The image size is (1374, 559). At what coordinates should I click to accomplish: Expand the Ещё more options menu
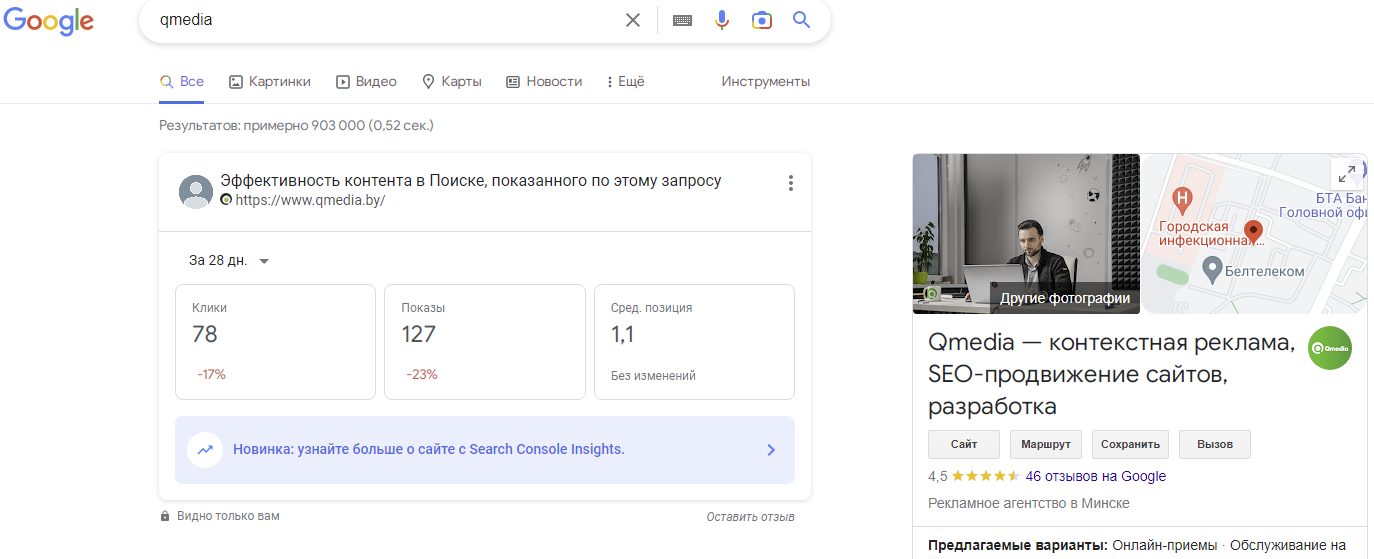tap(626, 82)
